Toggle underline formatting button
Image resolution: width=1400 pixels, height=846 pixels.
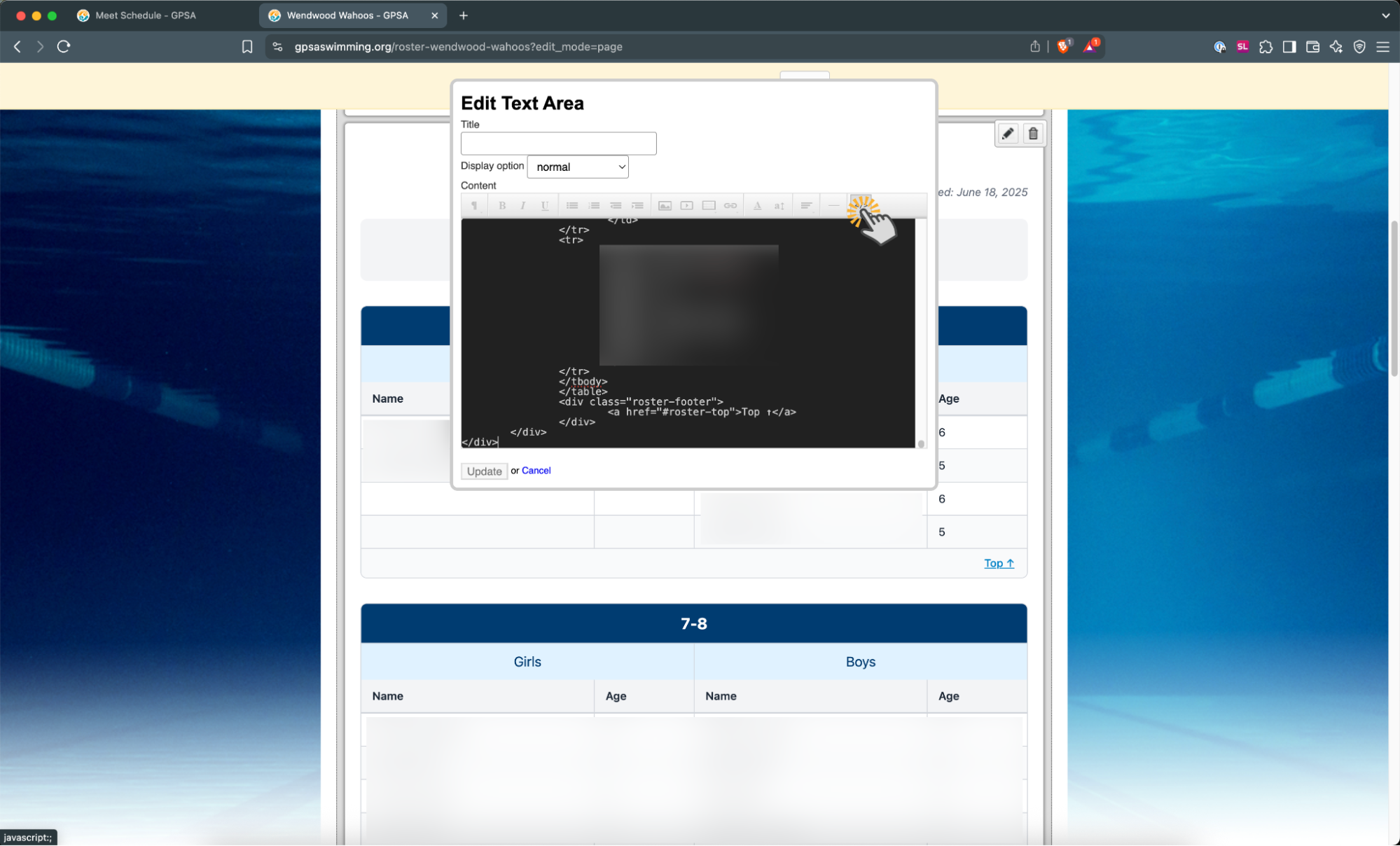point(544,206)
